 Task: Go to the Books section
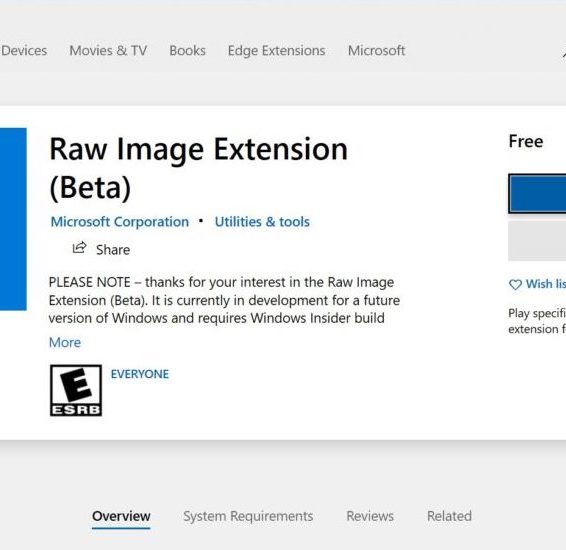coord(187,51)
